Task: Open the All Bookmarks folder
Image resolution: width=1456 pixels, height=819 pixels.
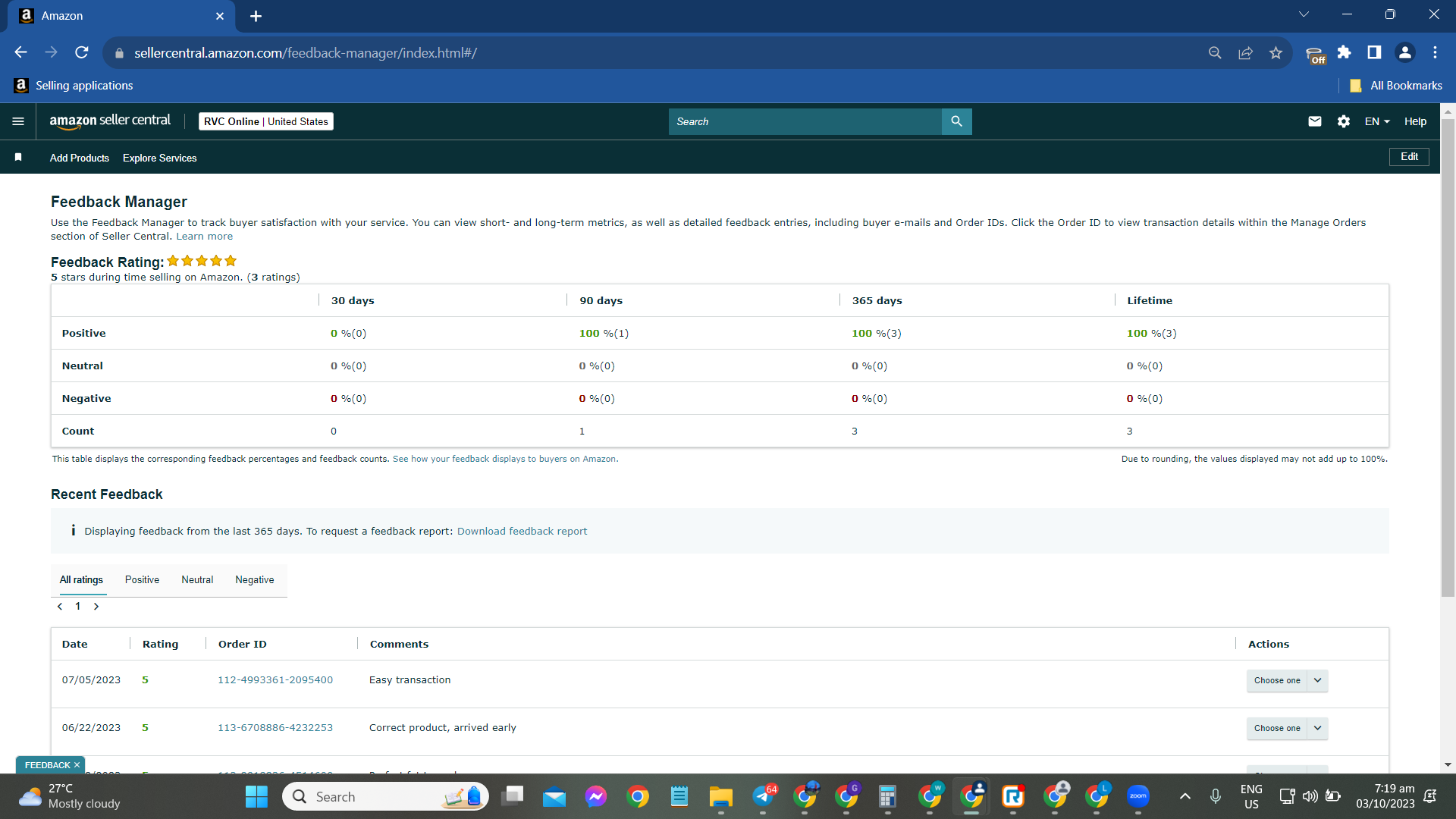Action: pyautogui.click(x=1396, y=86)
